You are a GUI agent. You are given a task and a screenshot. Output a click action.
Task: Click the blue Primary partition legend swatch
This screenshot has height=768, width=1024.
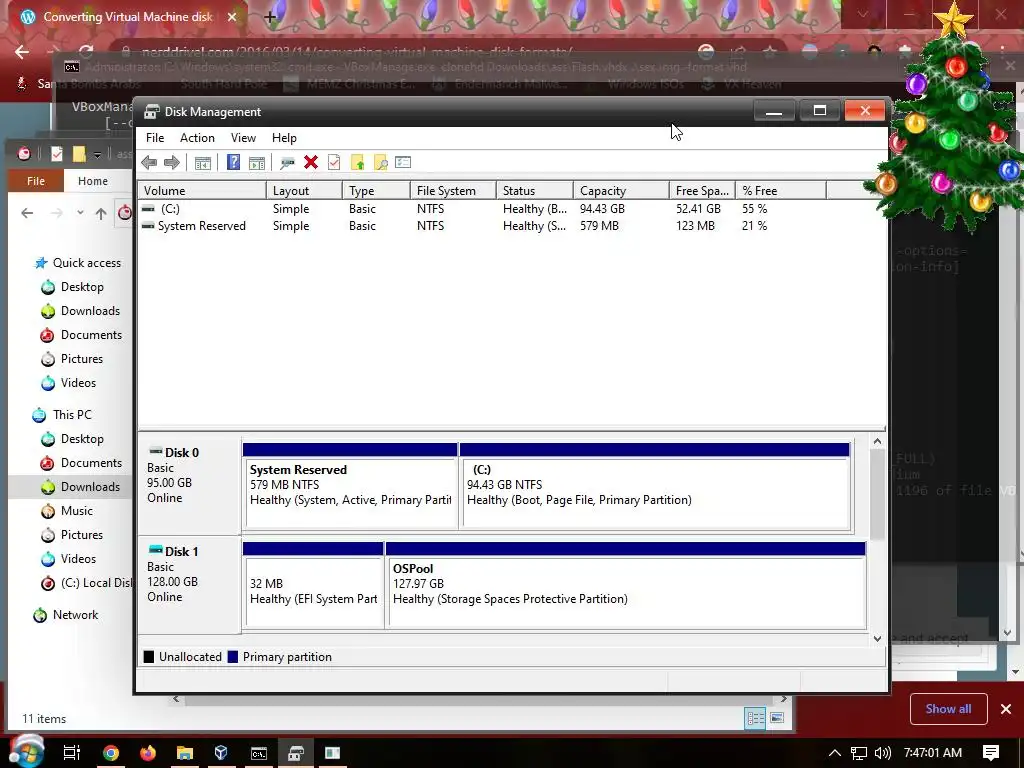click(232, 657)
